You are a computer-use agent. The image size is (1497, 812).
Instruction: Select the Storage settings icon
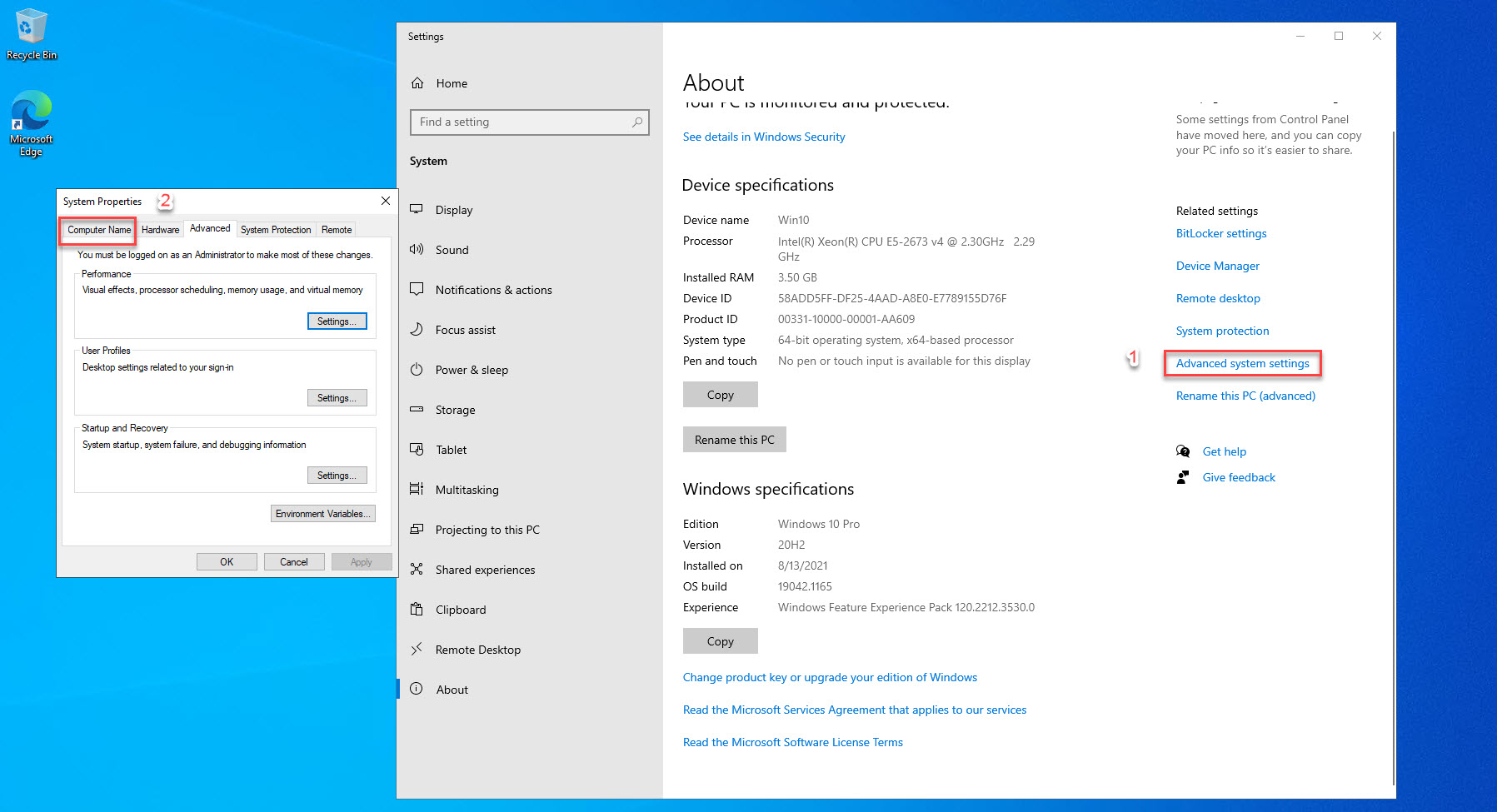tap(417, 409)
